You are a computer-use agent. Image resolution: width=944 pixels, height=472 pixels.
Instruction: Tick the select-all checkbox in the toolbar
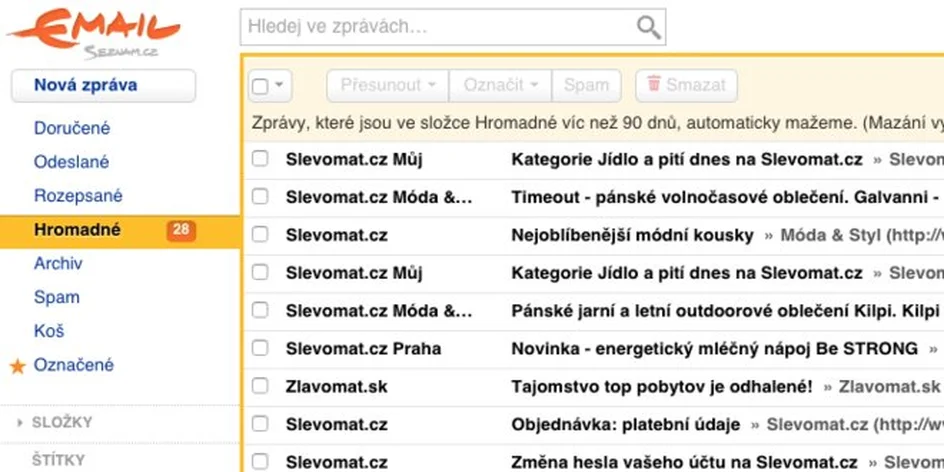[259, 86]
